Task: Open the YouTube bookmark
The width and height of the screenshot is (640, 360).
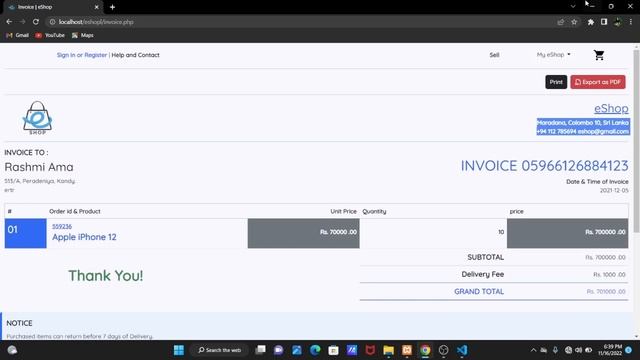Action: click(50, 36)
